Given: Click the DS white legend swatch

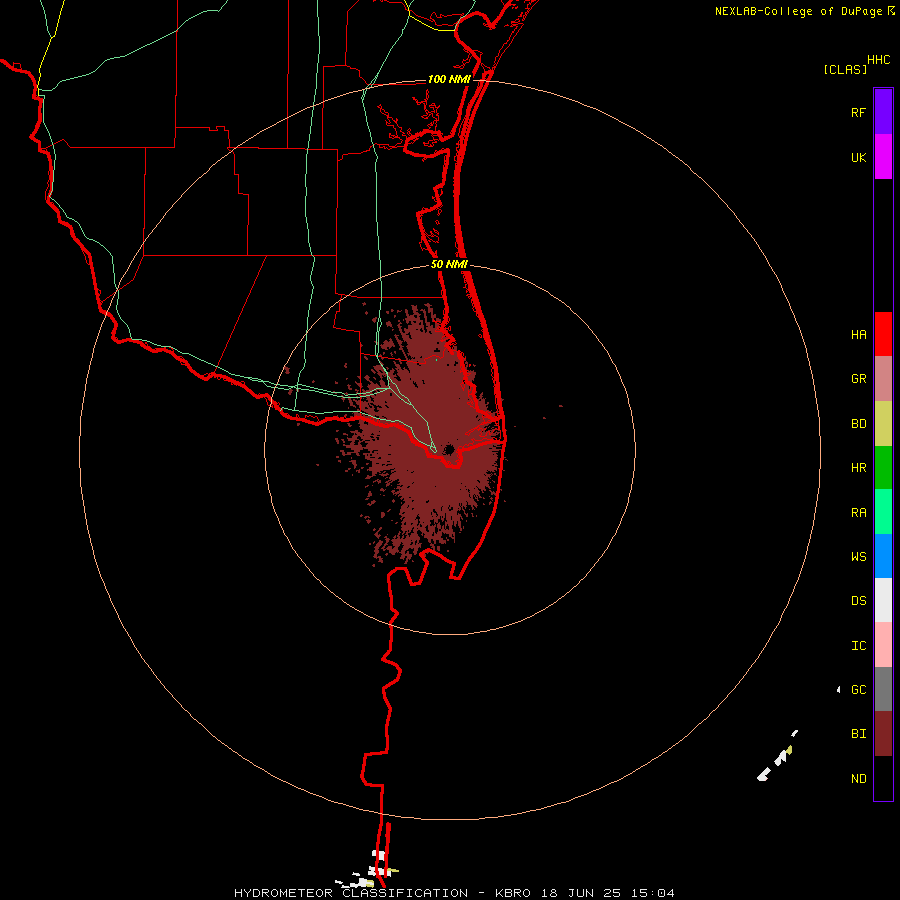Looking at the screenshot, I should tap(883, 600).
